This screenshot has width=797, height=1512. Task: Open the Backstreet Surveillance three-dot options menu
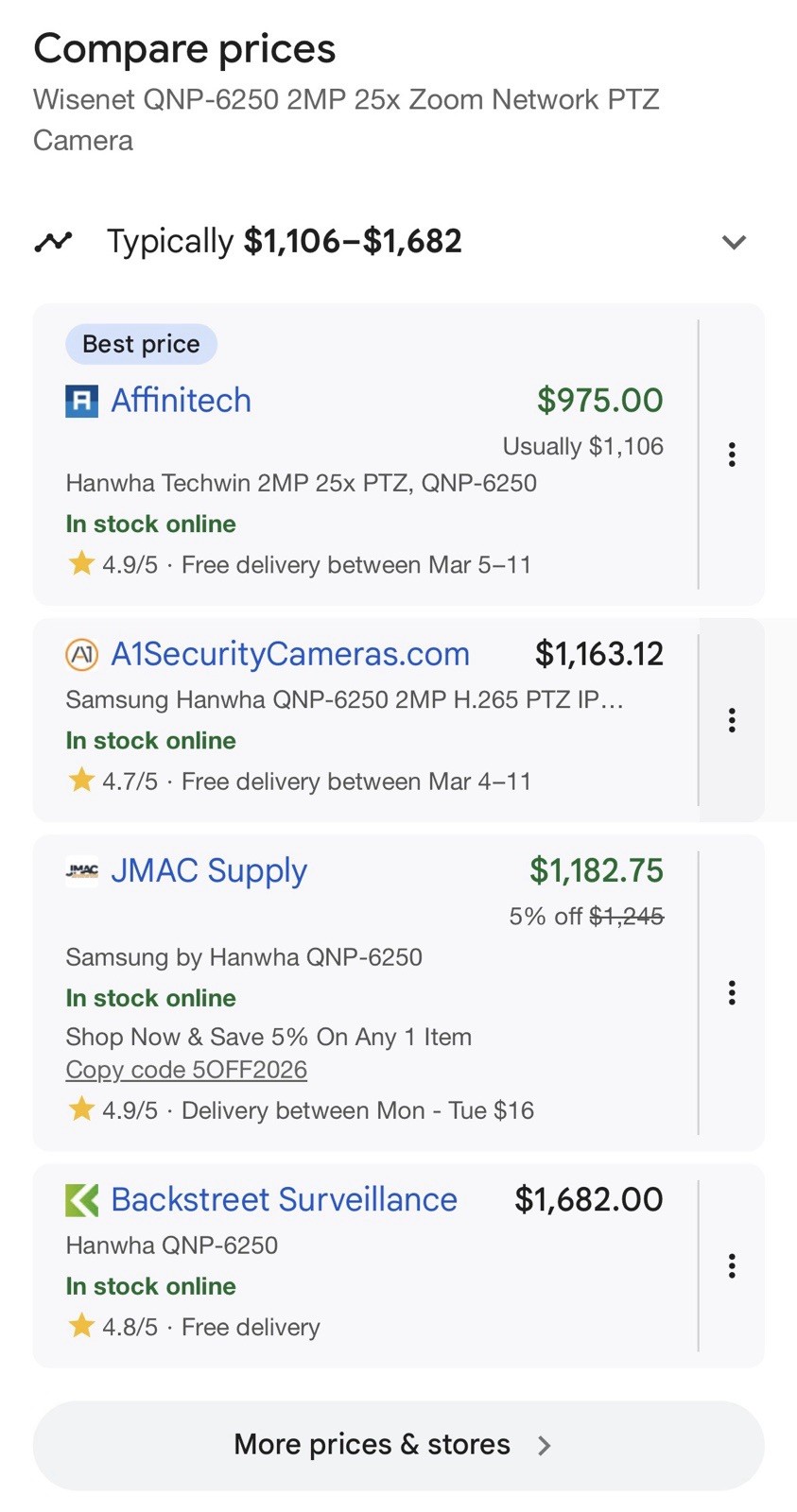click(x=732, y=1265)
